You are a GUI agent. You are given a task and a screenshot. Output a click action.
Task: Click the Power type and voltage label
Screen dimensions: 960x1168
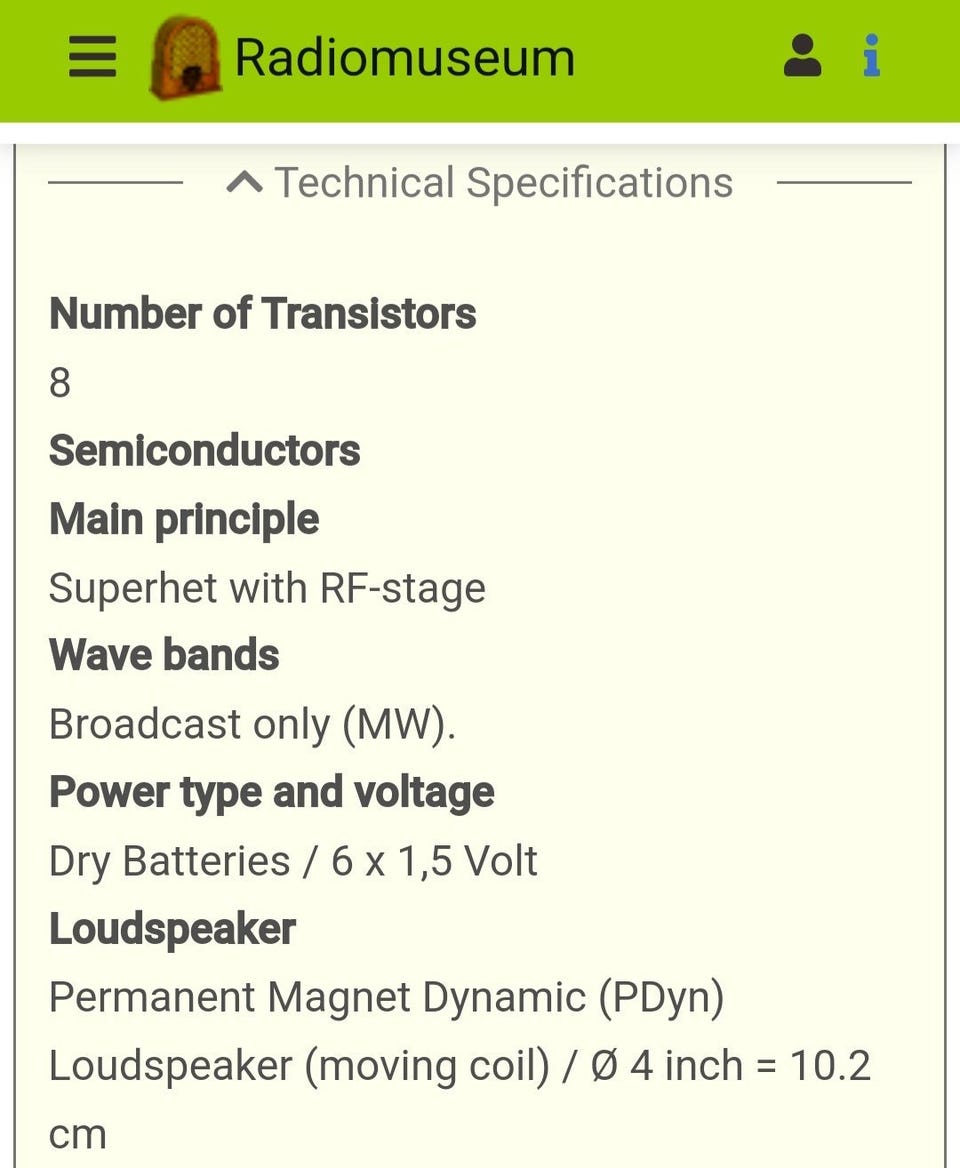coord(272,793)
